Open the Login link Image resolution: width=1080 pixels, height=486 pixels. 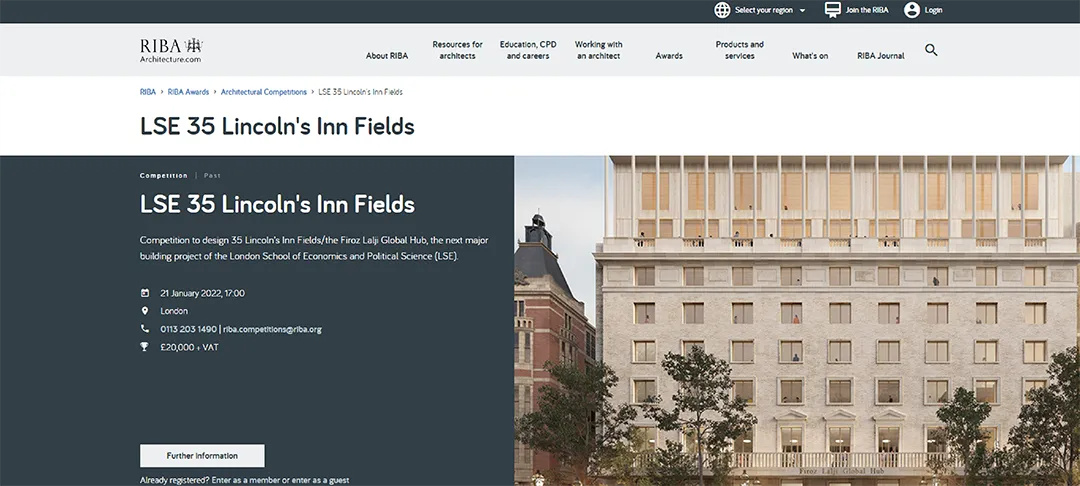coord(933,10)
